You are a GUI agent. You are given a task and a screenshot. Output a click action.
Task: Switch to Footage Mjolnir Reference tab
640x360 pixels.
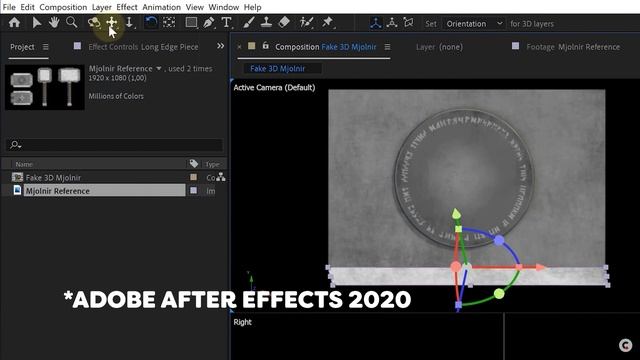coord(573,47)
